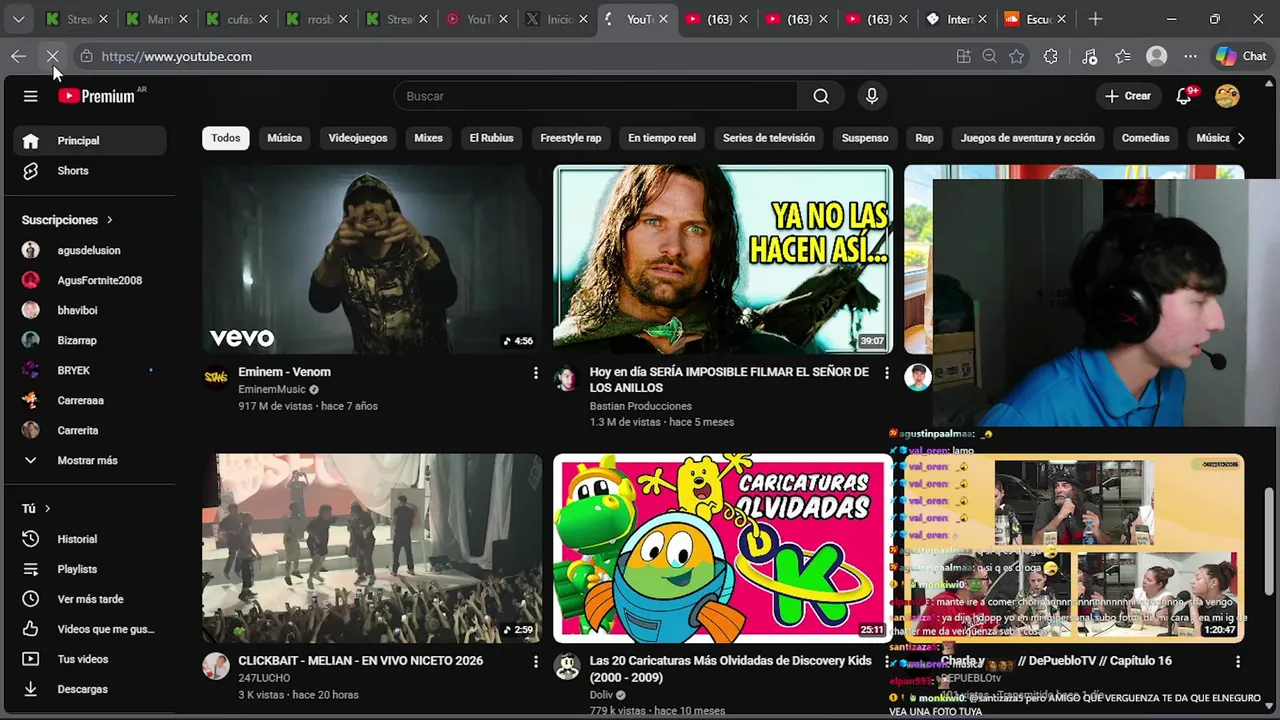Switch to the SoundCloud Escu browser tab
The width and height of the screenshot is (1280, 720).
click(1037, 19)
